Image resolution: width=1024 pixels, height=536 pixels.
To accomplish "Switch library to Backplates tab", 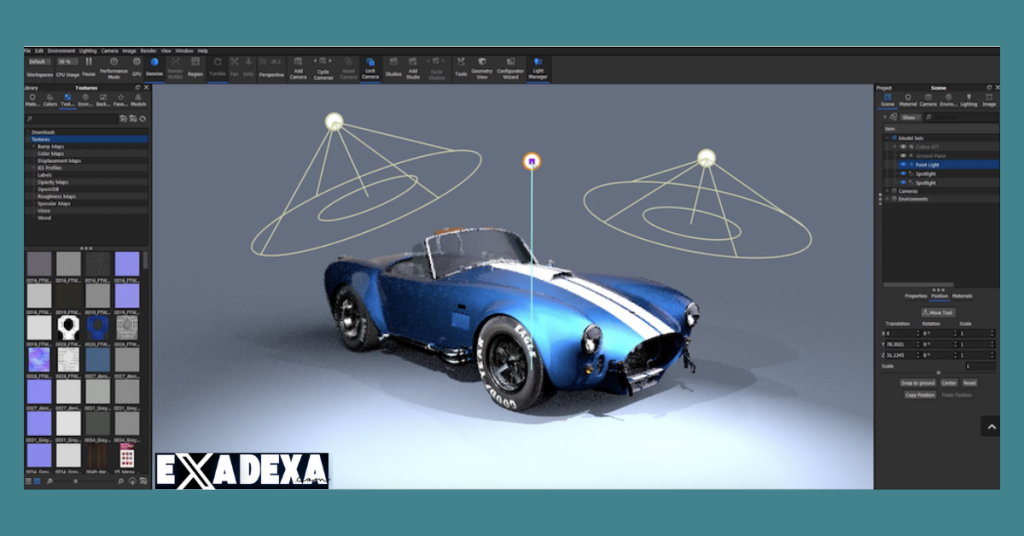I will pos(103,100).
